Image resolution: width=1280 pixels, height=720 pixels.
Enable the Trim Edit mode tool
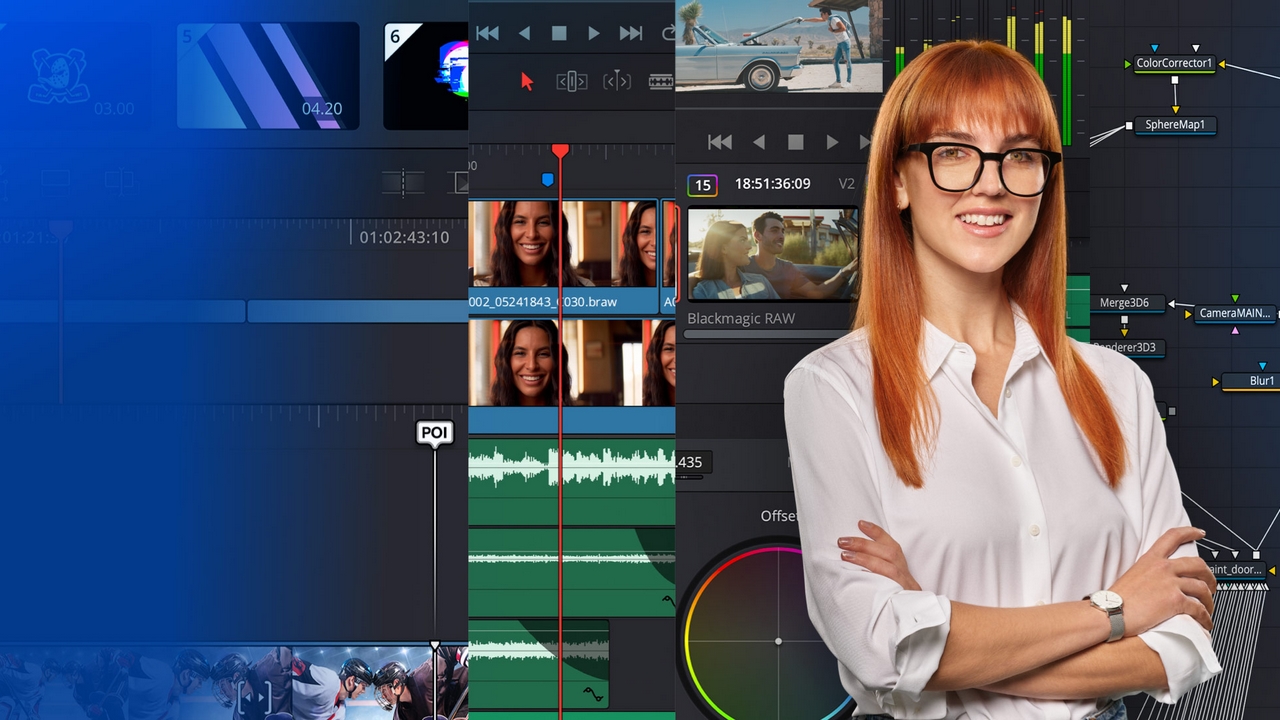coord(571,81)
